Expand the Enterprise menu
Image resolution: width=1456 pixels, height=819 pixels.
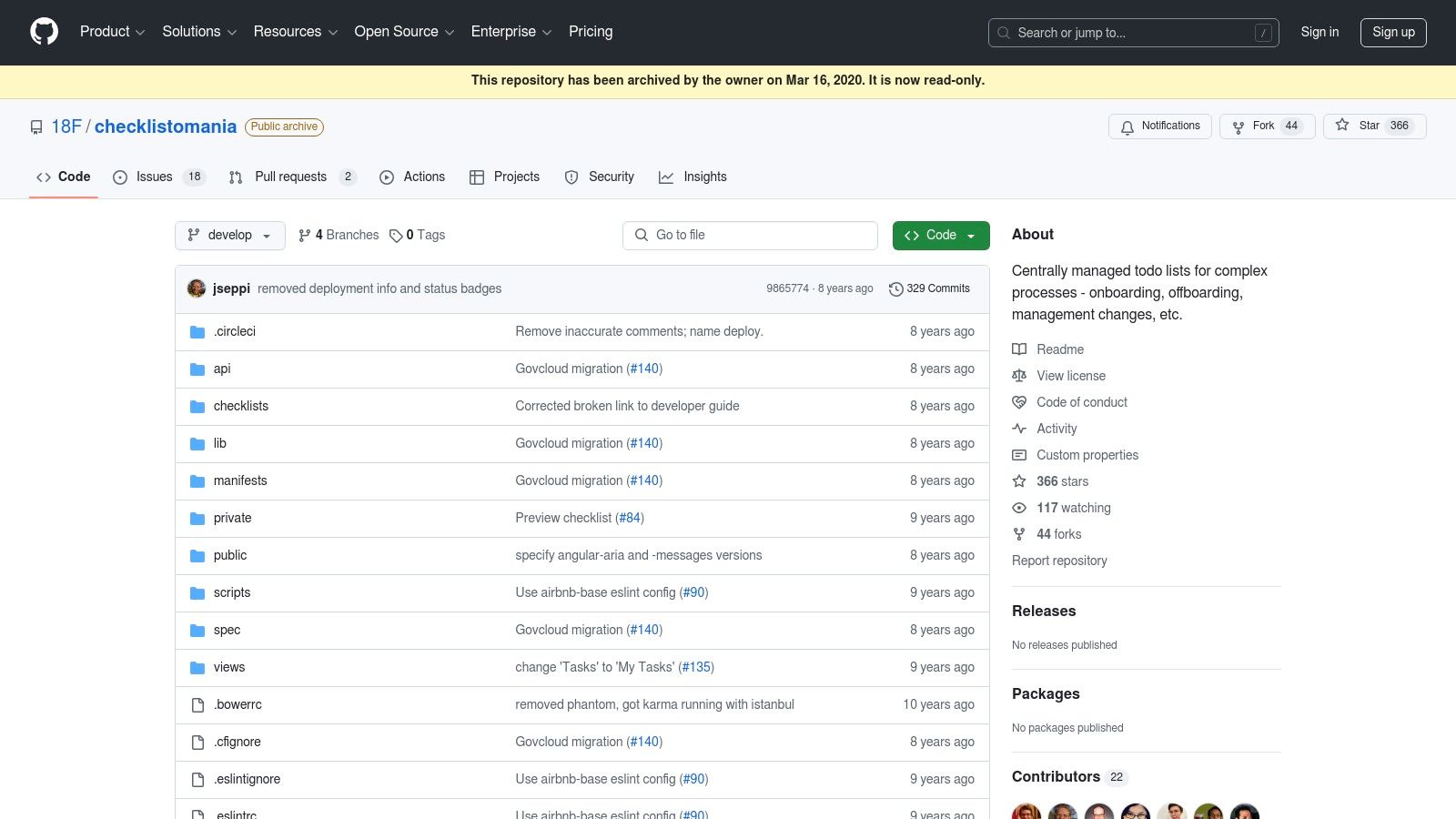tap(511, 32)
